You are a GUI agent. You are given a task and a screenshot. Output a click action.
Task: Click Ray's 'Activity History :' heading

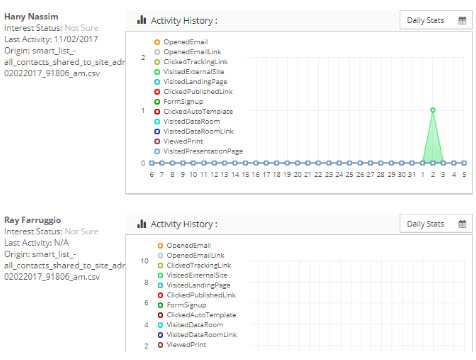(x=184, y=224)
